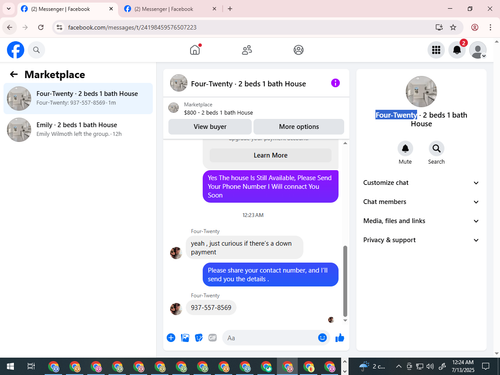This screenshot has height=375, width=500.
Task: Open the weather widget on the taskbar
Action: (x=372, y=367)
